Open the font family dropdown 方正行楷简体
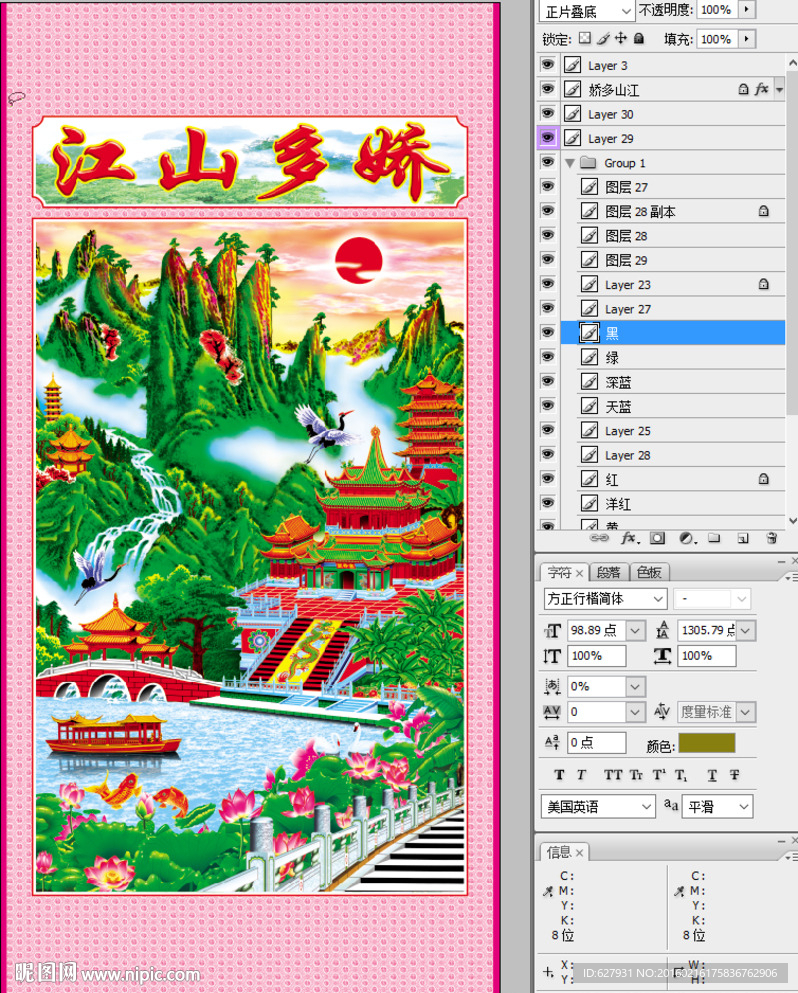798x993 pixels. pyautogui.click(x=605, y=598)
